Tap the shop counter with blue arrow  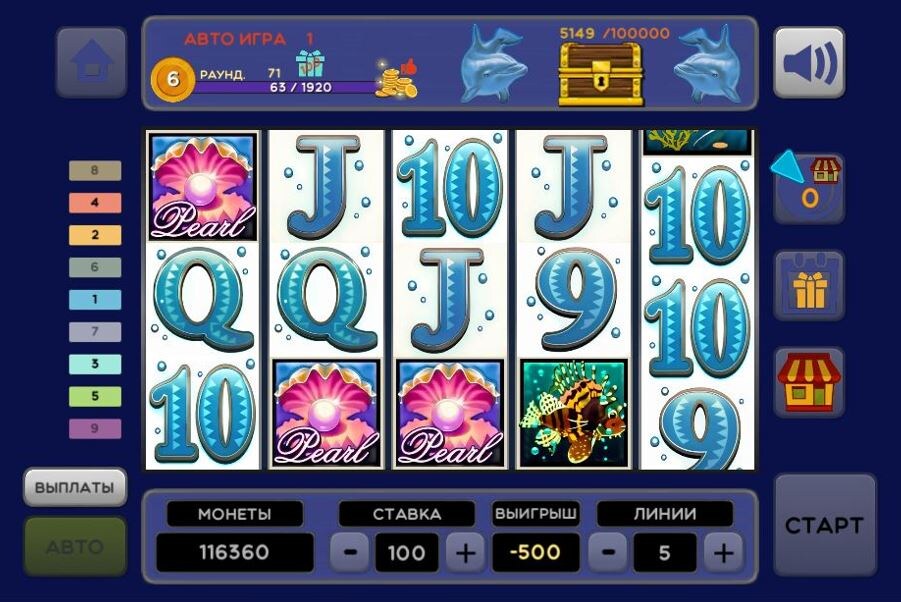[x=809, y=187]
